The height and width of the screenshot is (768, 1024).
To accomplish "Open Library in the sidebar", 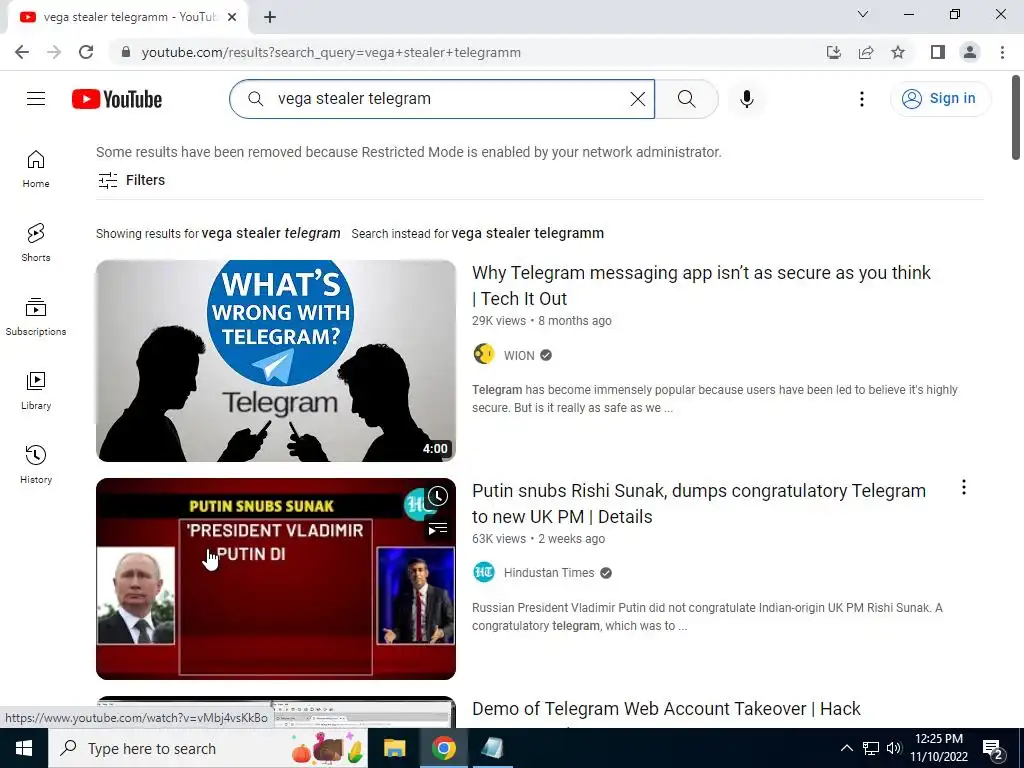I will pyautogui.click(x=36, y=391).
